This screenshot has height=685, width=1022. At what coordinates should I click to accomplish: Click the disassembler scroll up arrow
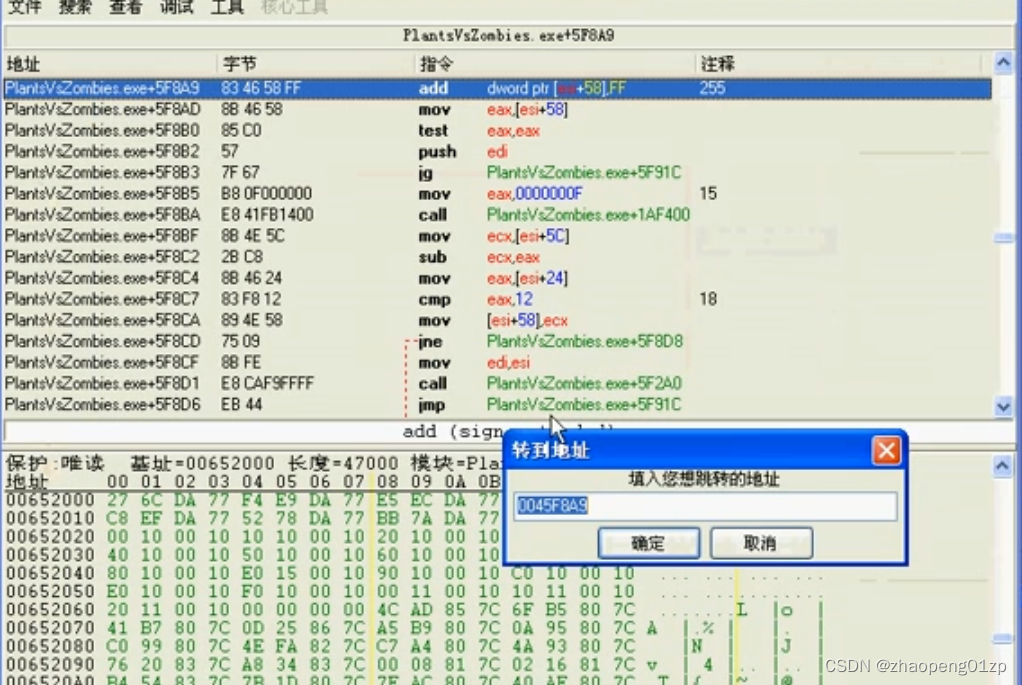tap(1003, 63)
